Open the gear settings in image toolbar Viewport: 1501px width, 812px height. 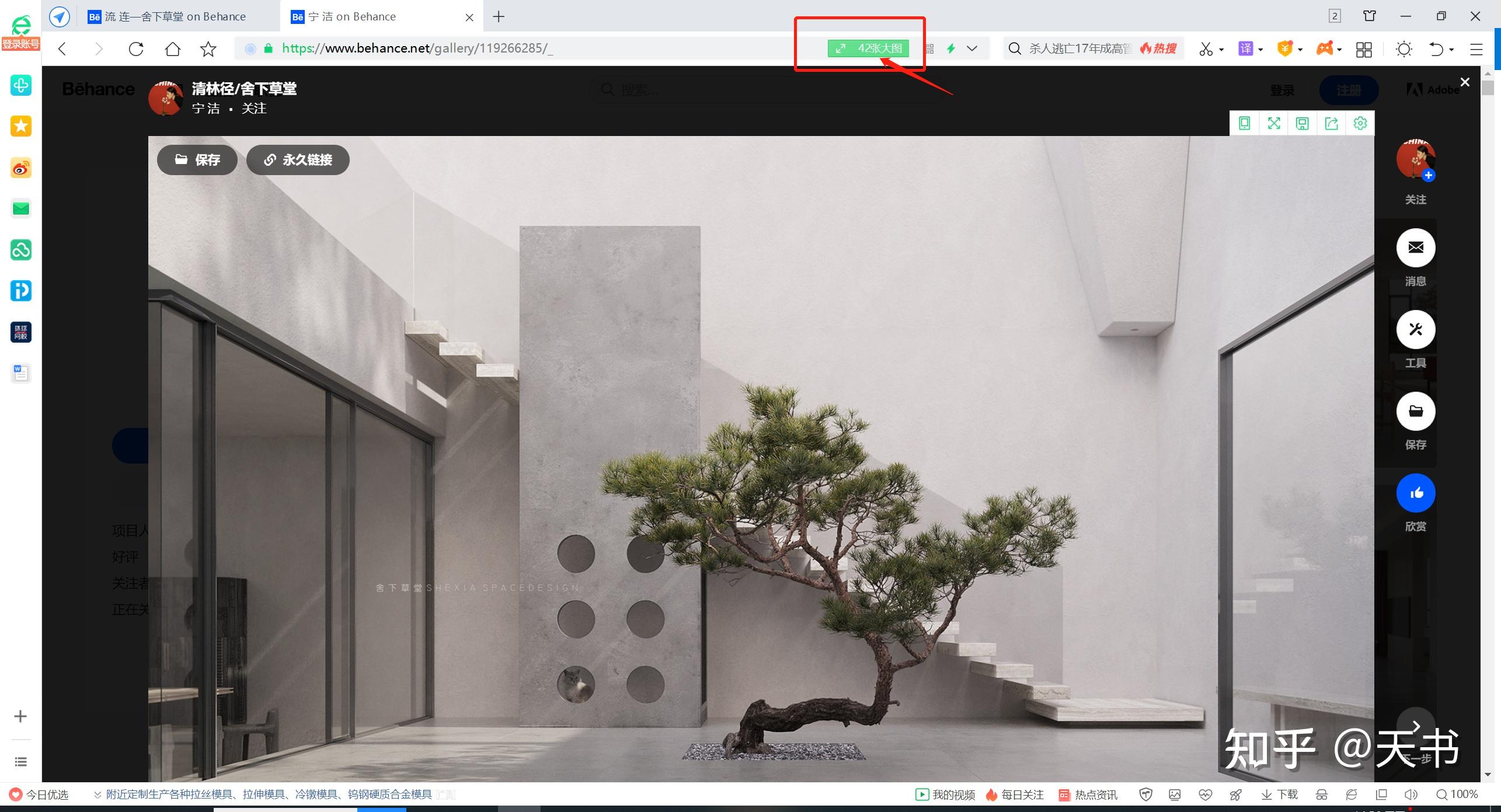pyautogui.click(x=1360, y=123)
